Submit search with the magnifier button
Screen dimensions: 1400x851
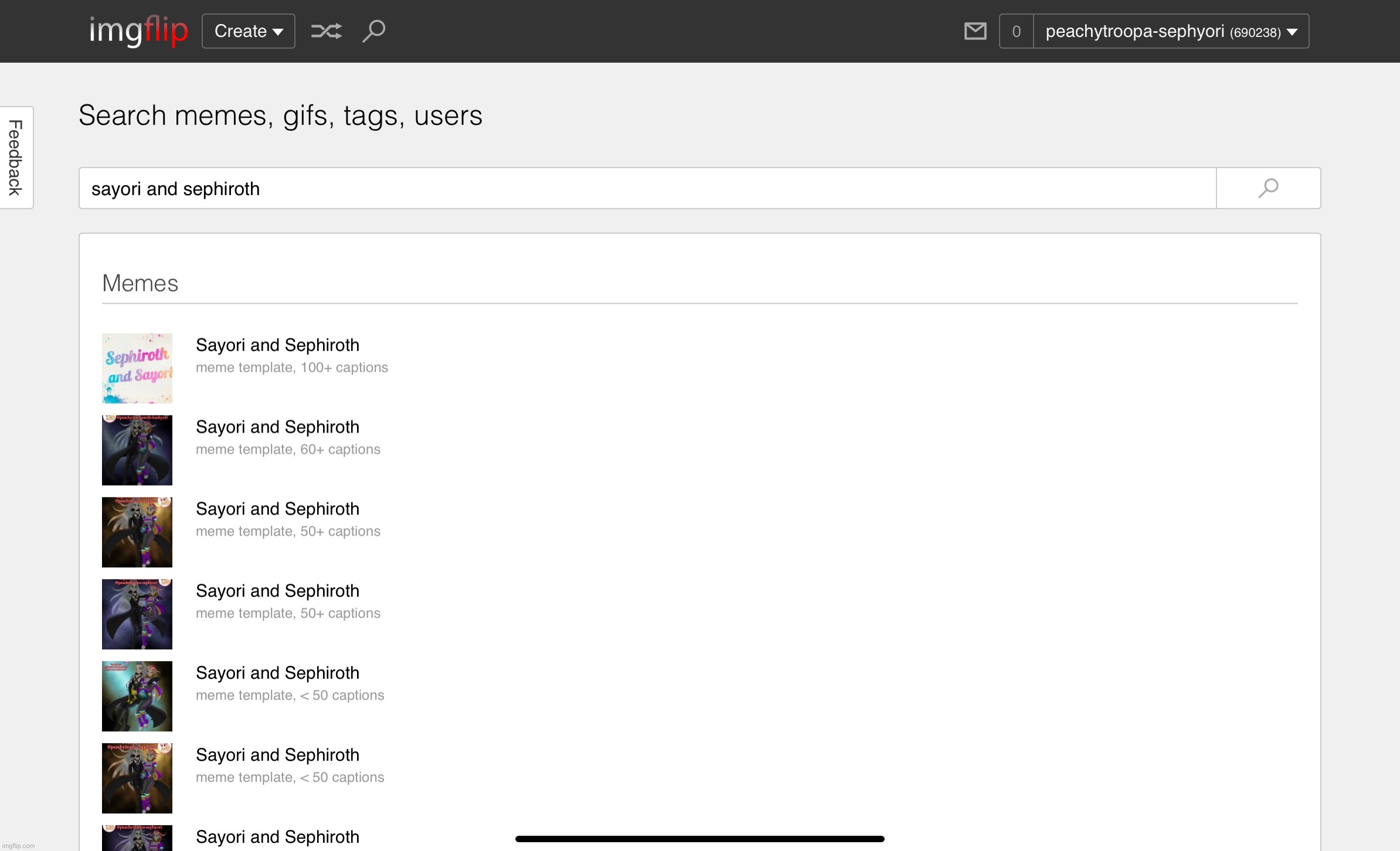(x=1269, y=188)
